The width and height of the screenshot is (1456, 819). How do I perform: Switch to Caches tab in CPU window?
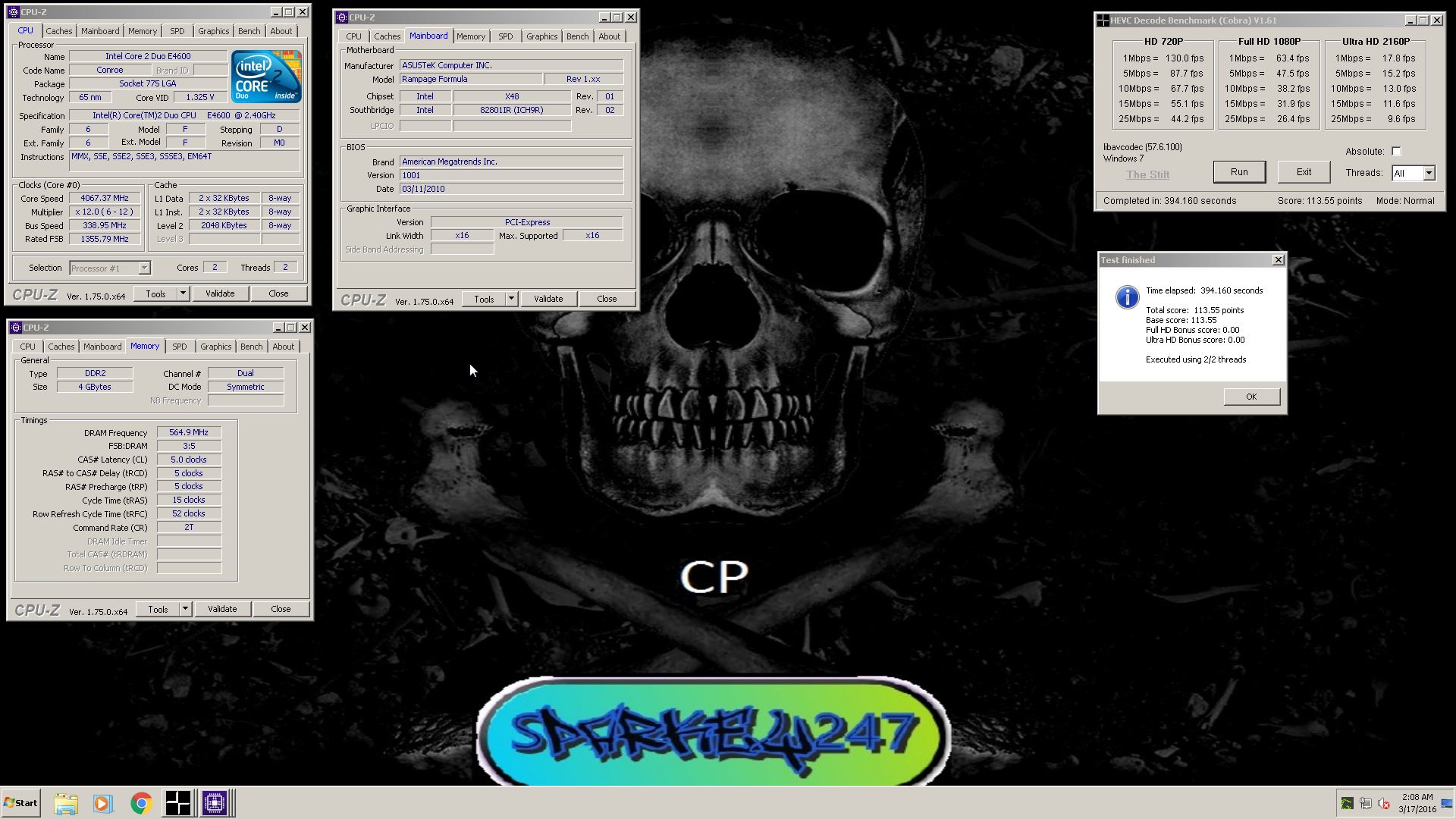58,31
